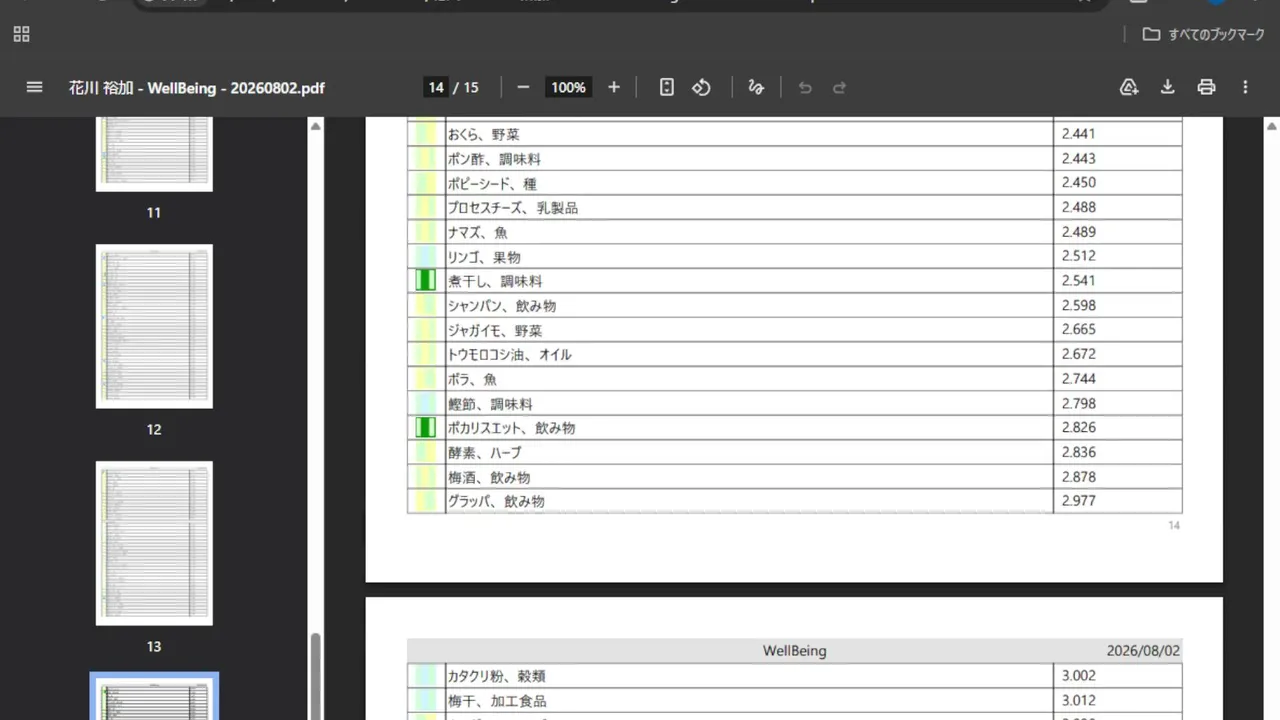Click the file title 花川 裕加 - WellBeing

click(x=197, y=88)
